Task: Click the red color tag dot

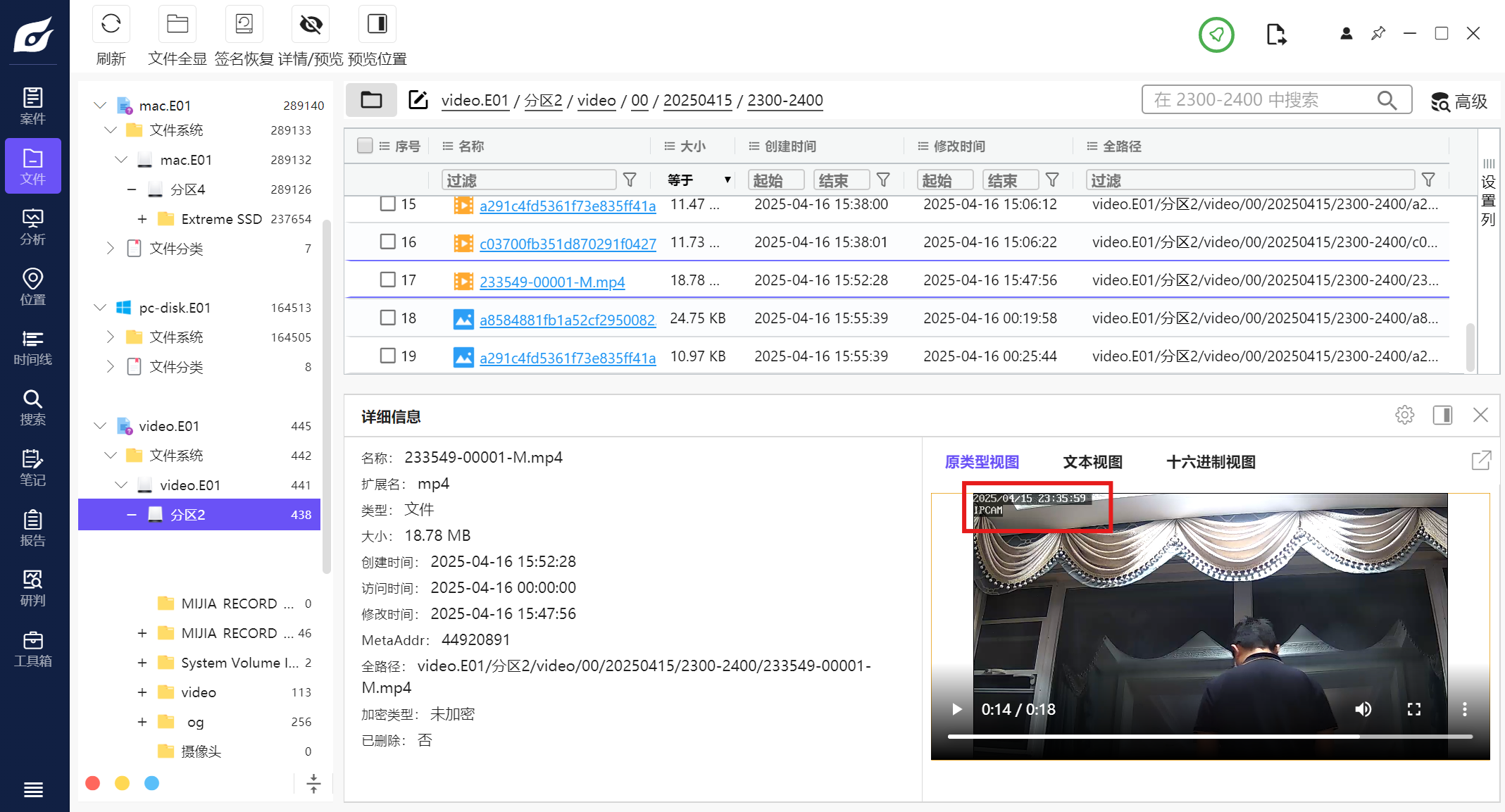Action: tap(92, 783)
